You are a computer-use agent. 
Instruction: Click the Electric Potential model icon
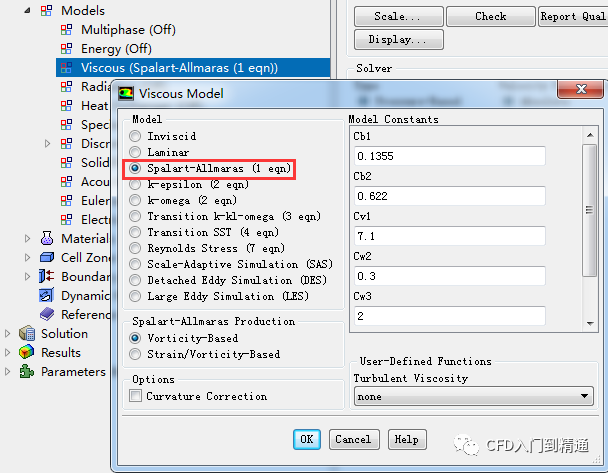tap(66, 219)
